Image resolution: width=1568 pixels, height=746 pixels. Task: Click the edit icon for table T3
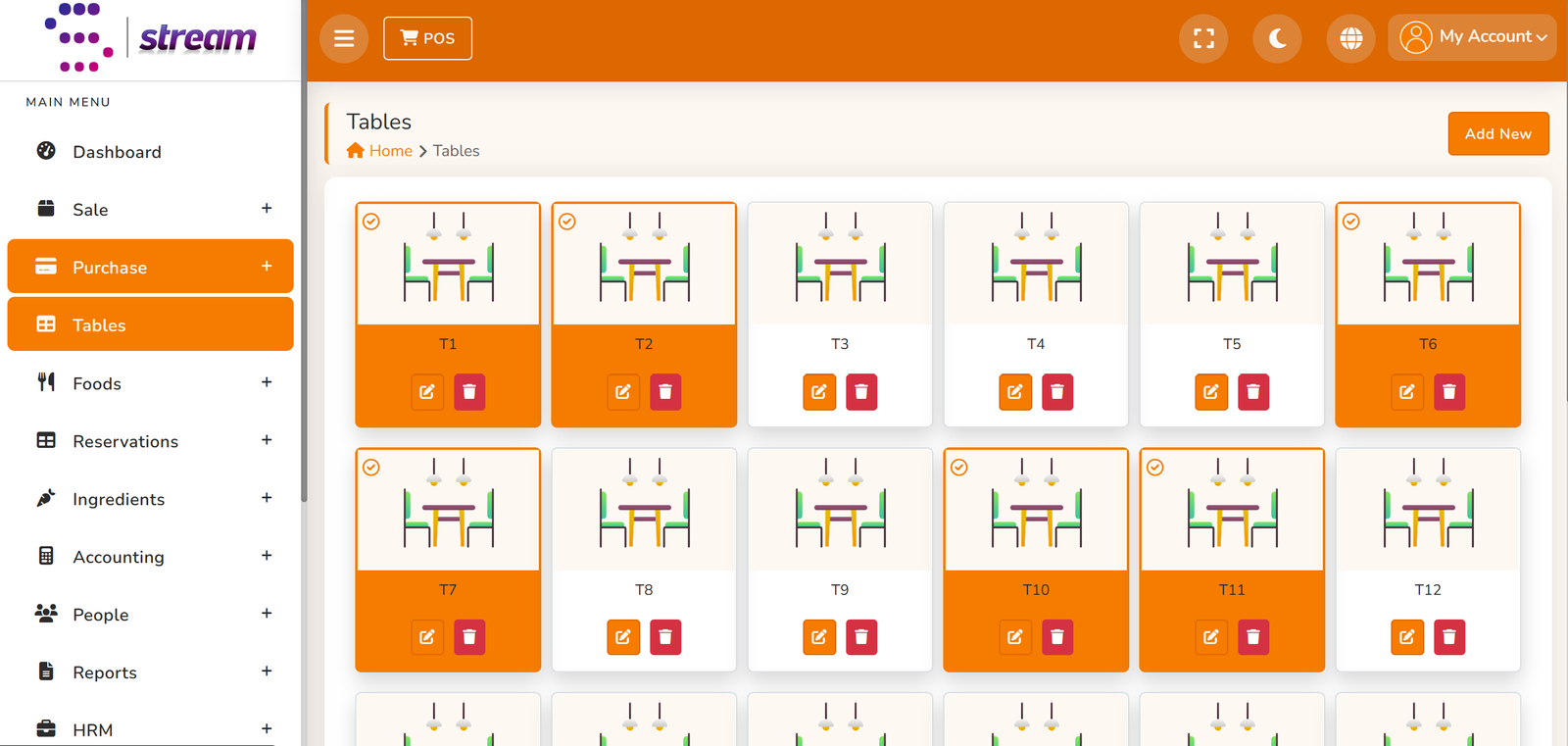pos(819,392)
